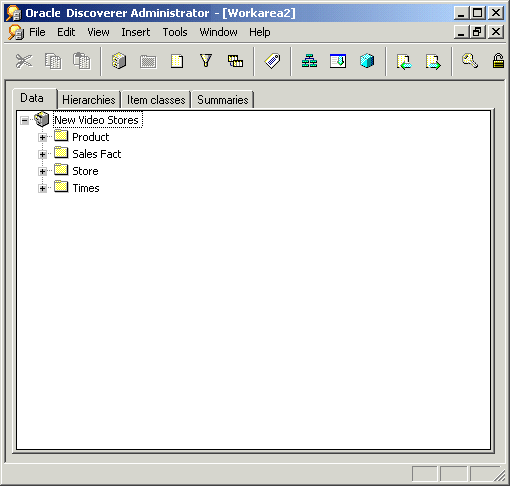Click the New Folder toolbar icon
510x486 pixels.
tap(148, 62)
